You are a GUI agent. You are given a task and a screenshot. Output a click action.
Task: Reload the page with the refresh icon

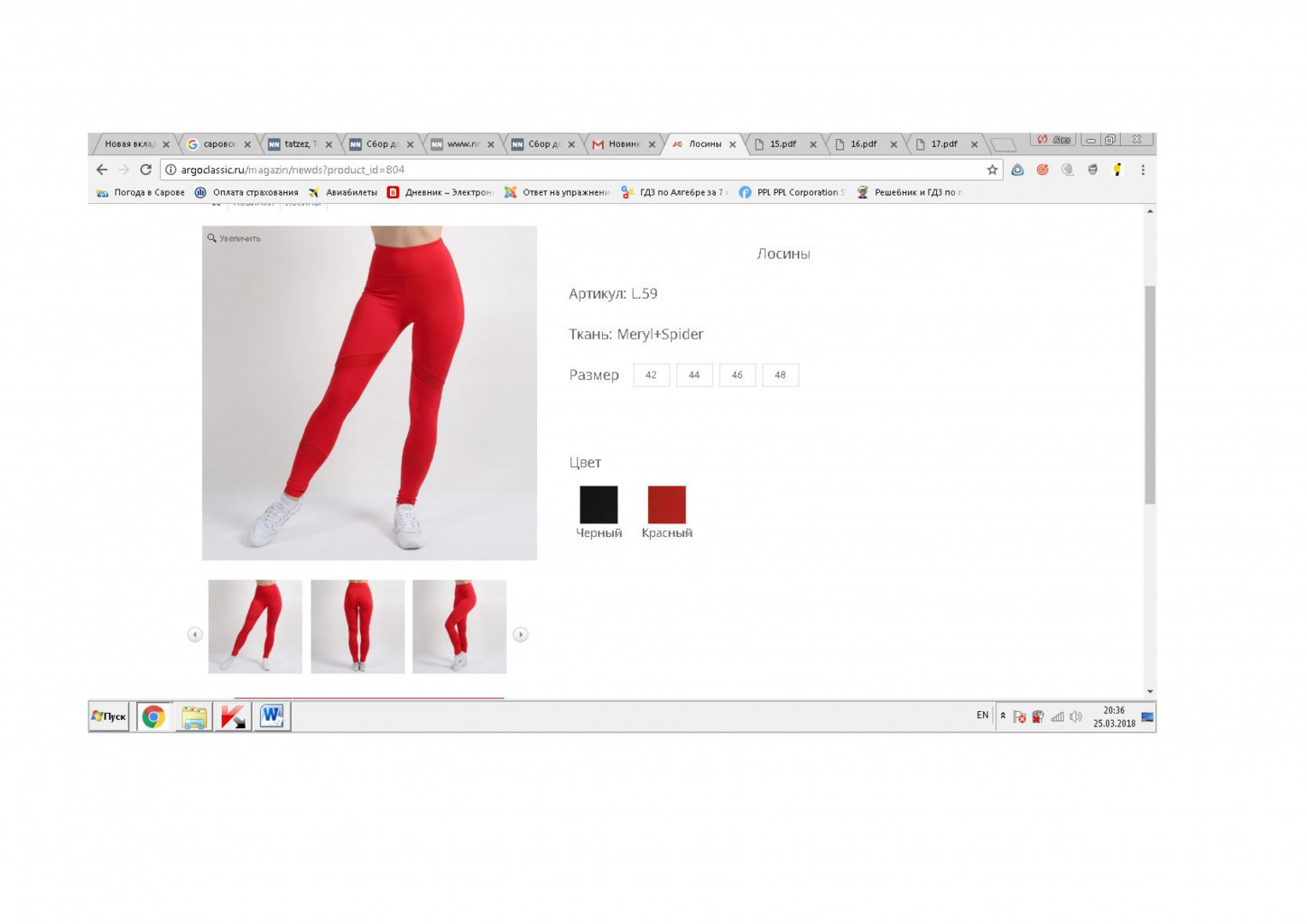145,170
